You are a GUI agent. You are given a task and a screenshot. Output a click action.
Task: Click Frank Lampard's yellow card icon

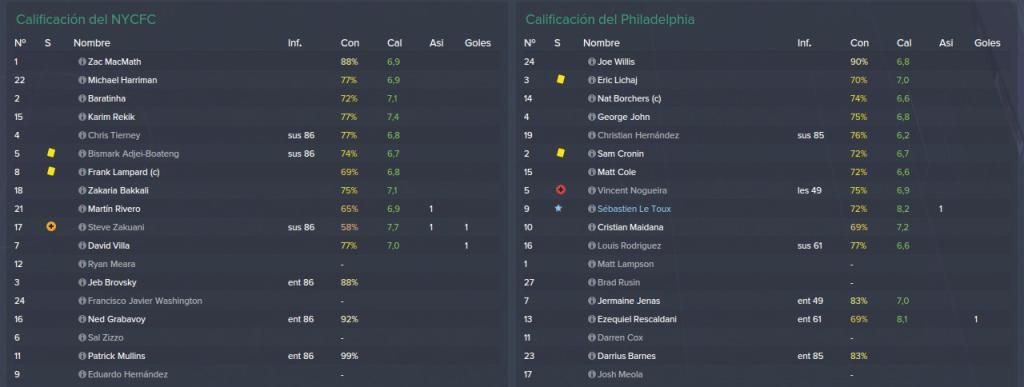[51, 172]
